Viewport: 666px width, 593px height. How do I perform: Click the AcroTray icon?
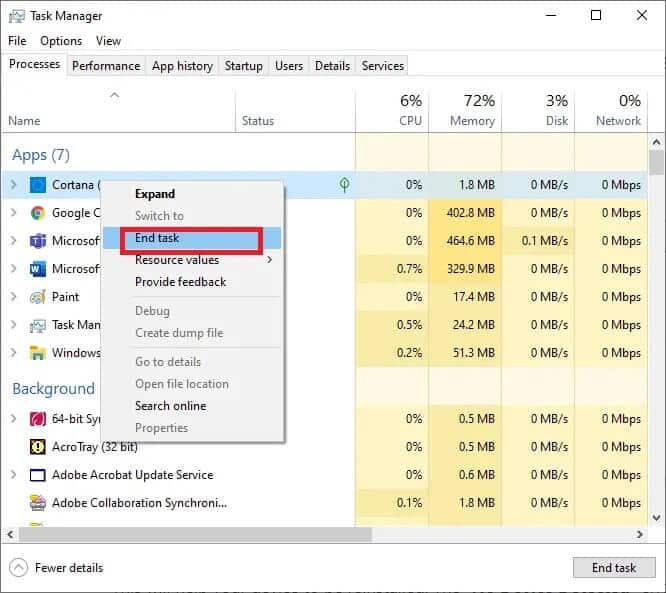coord(38,447)
